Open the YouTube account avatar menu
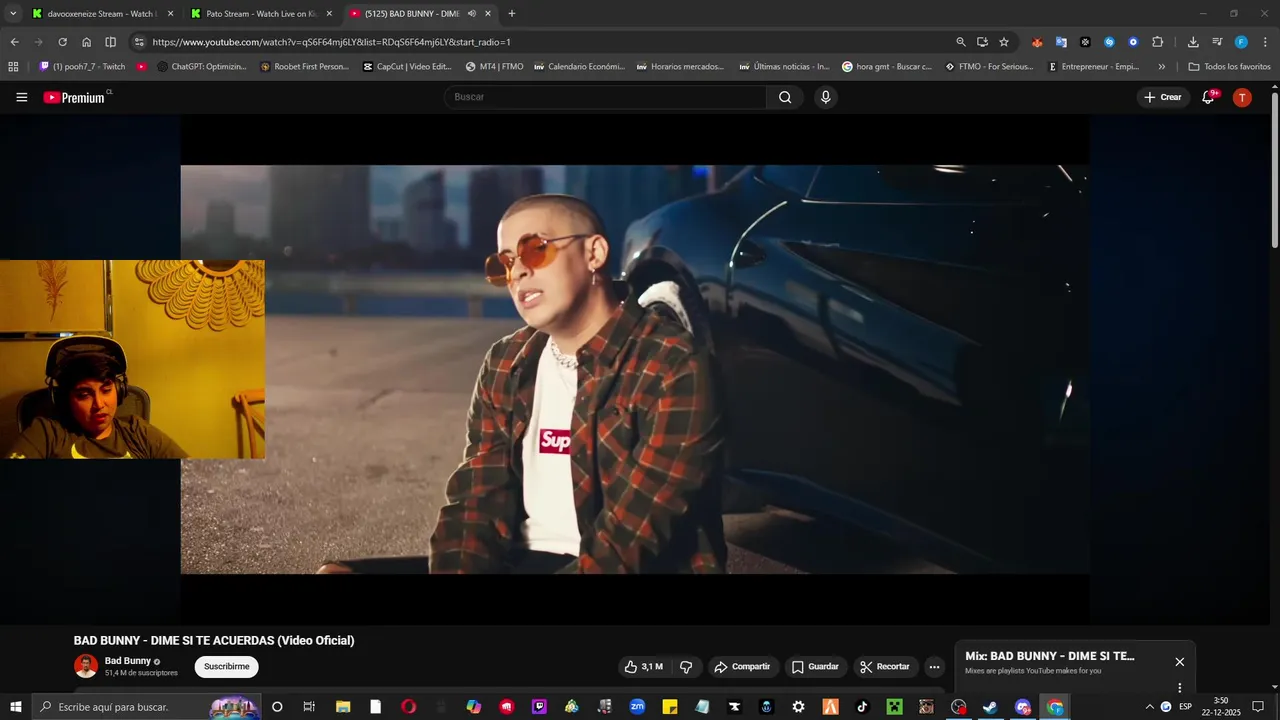The height and width of the screenshot is (720, 1280). [x=1242, y=97]
